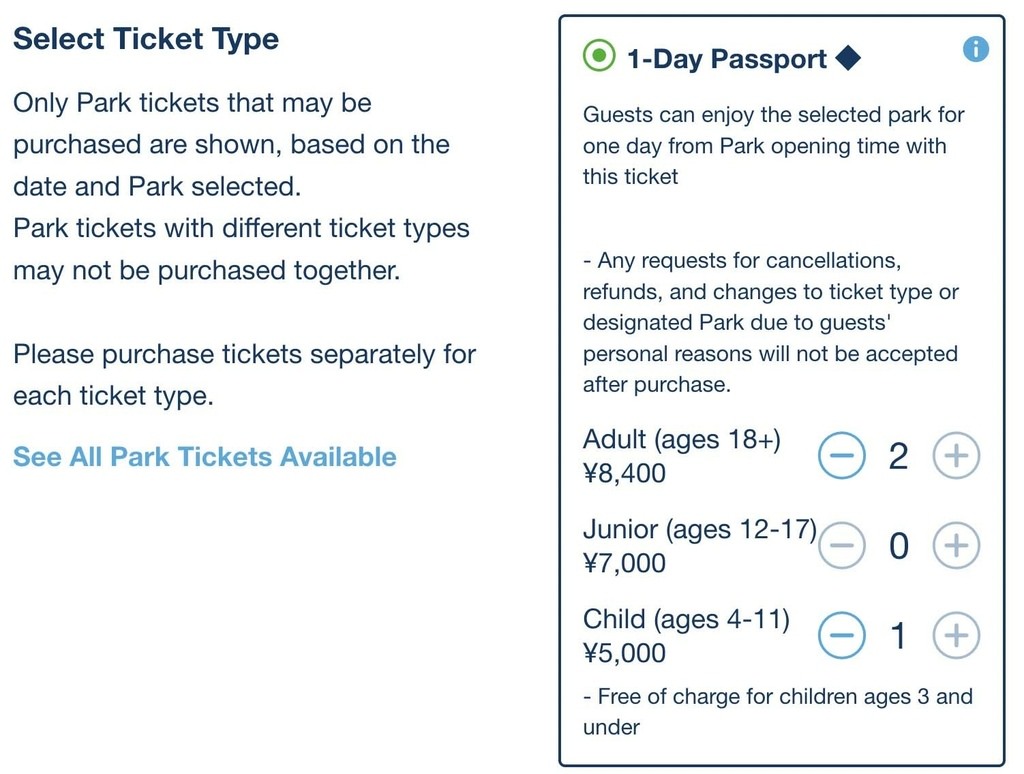The height and width of the screenshot is (774, 1024).
Task: Select the 1-Day Passport radio button
Action: click(599, 55)
